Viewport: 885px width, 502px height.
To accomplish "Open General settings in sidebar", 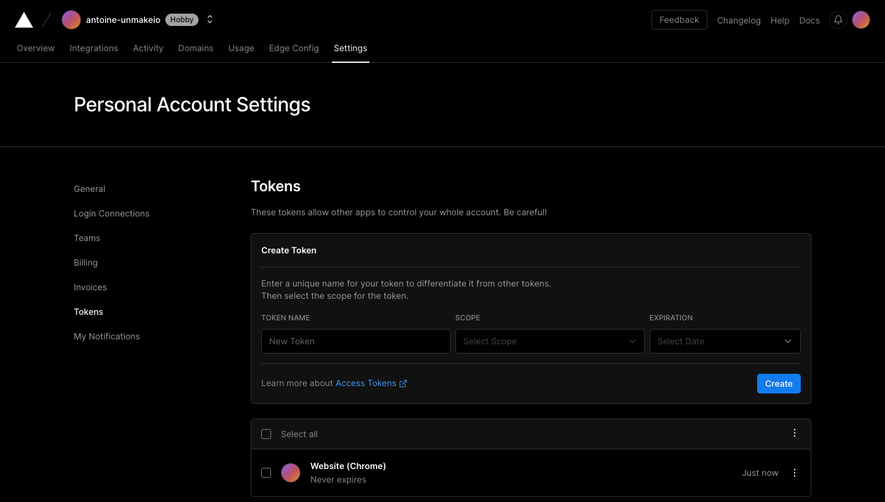I will pos(89,189).
